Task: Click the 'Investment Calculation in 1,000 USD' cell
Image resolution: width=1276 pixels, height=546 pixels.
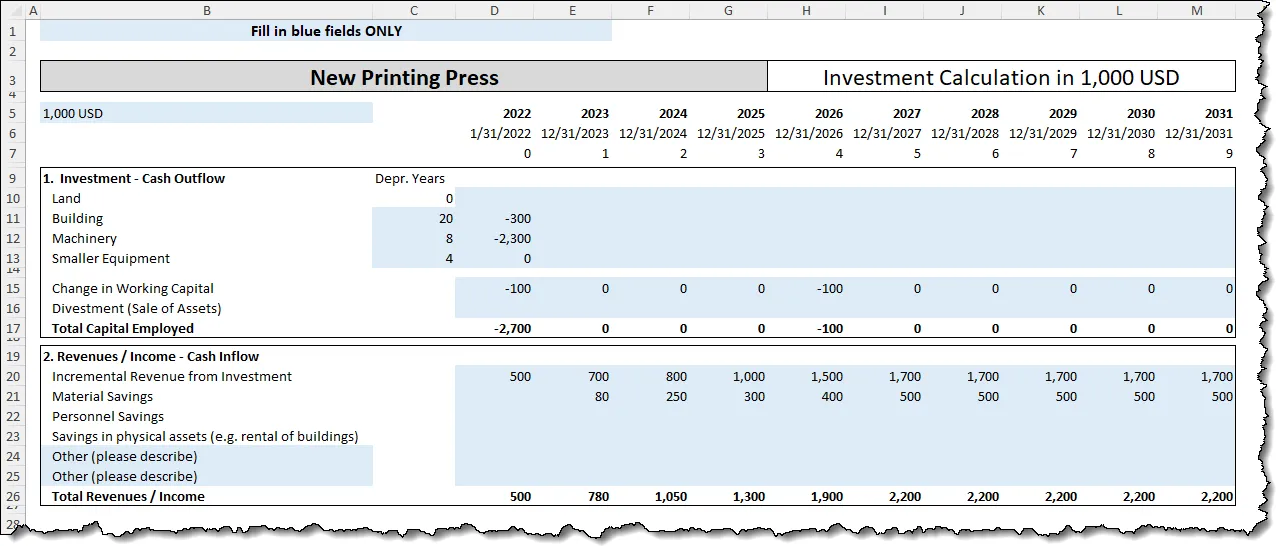Action: pyautogui.click(x=1001, y=77)
